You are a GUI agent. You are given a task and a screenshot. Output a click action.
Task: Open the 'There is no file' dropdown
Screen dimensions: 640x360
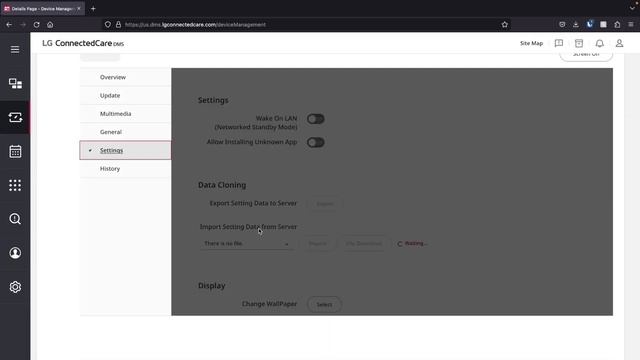pos(247,244)
